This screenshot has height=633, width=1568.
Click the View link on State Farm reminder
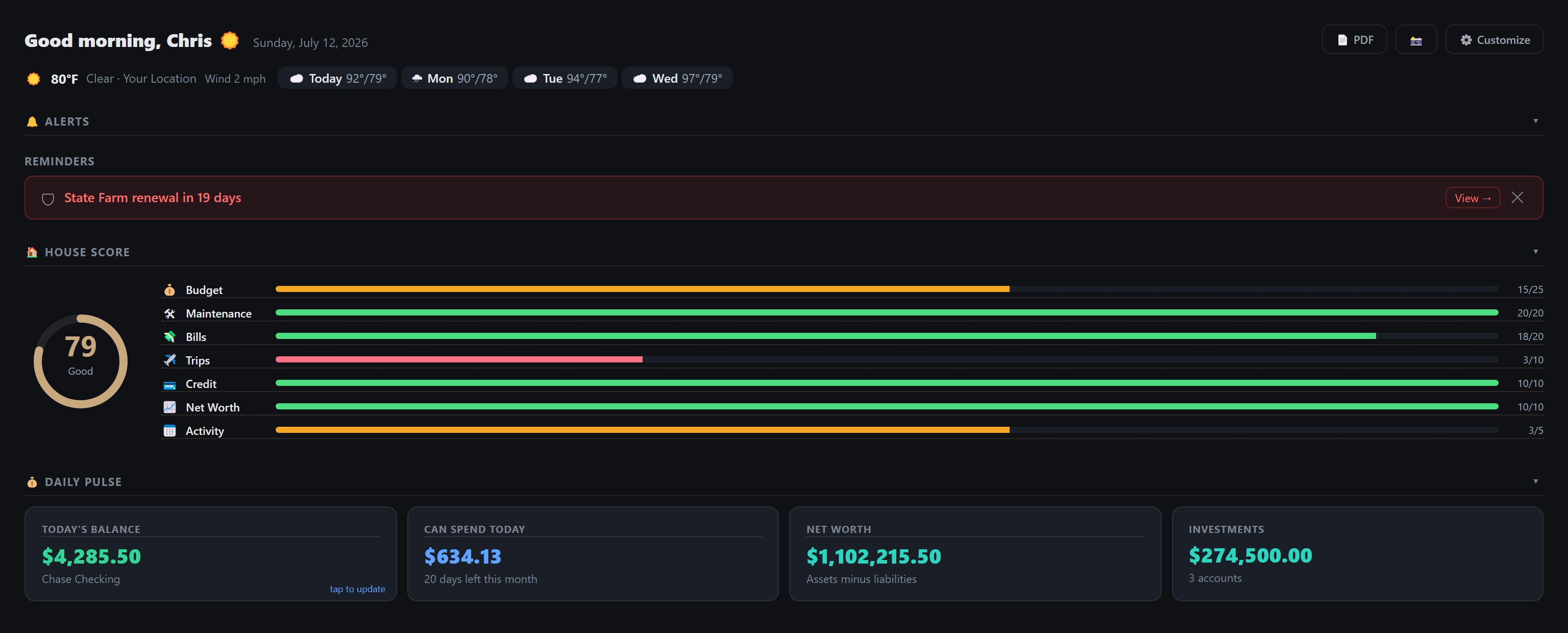1473,198
